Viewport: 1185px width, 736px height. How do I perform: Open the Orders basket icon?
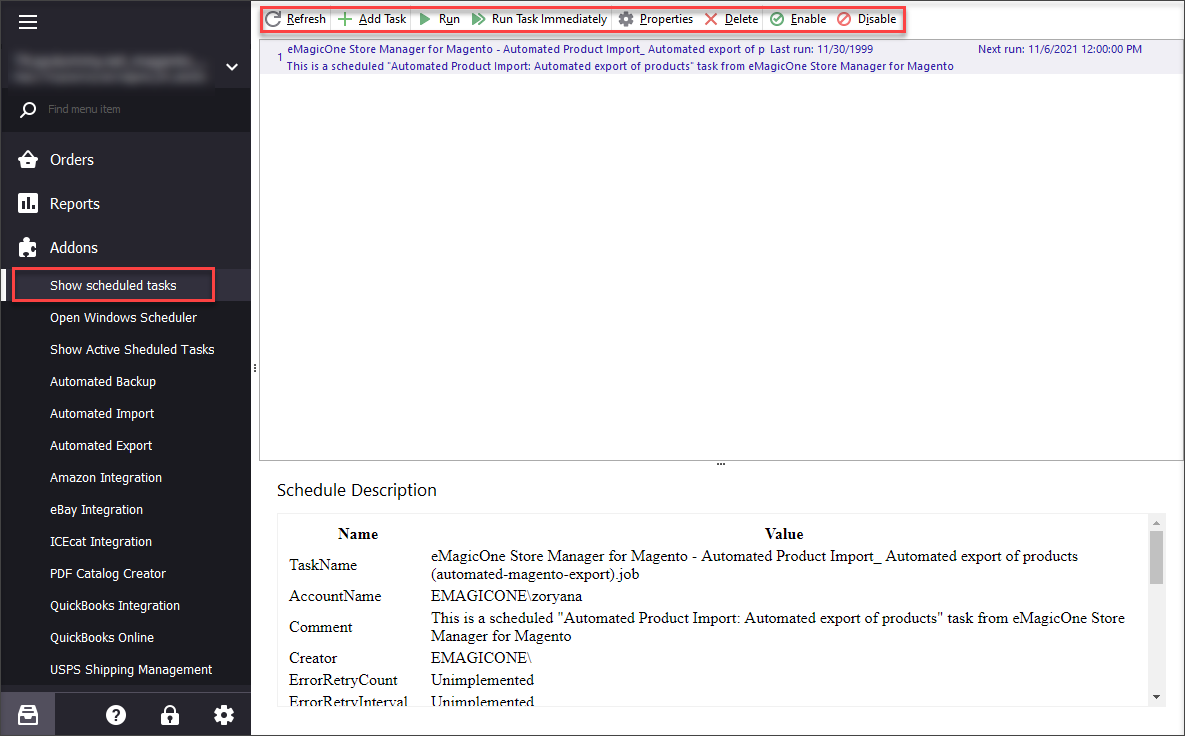tap(28, 159)
